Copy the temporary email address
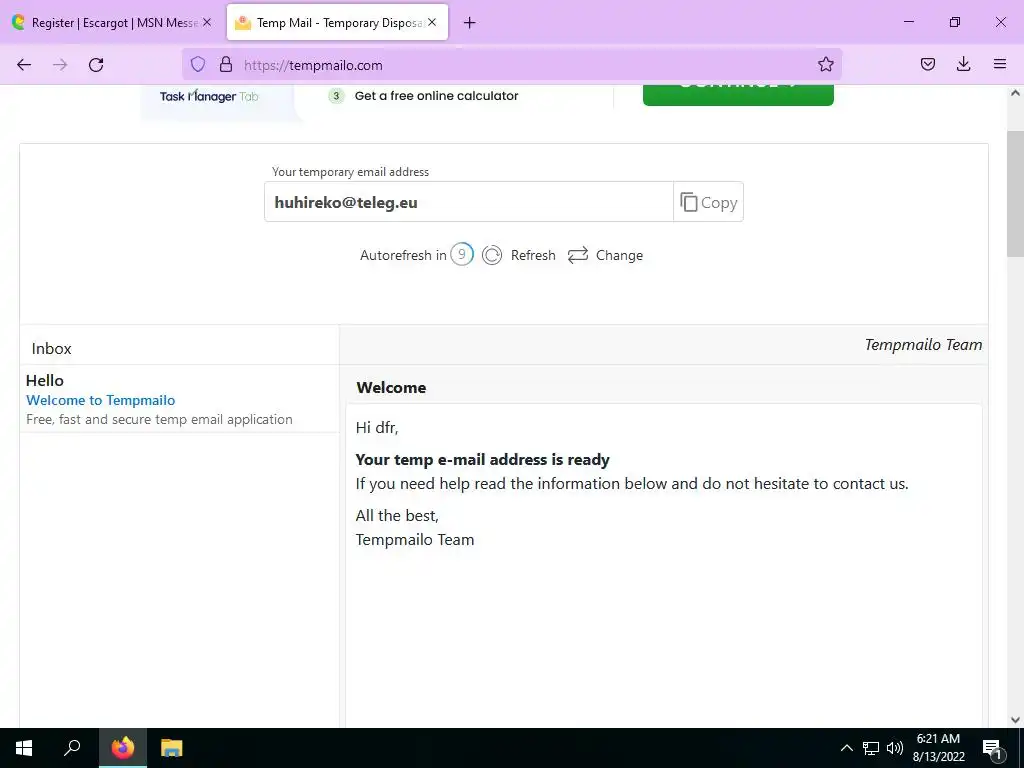1024x768 pixels. tap(709, 202)
